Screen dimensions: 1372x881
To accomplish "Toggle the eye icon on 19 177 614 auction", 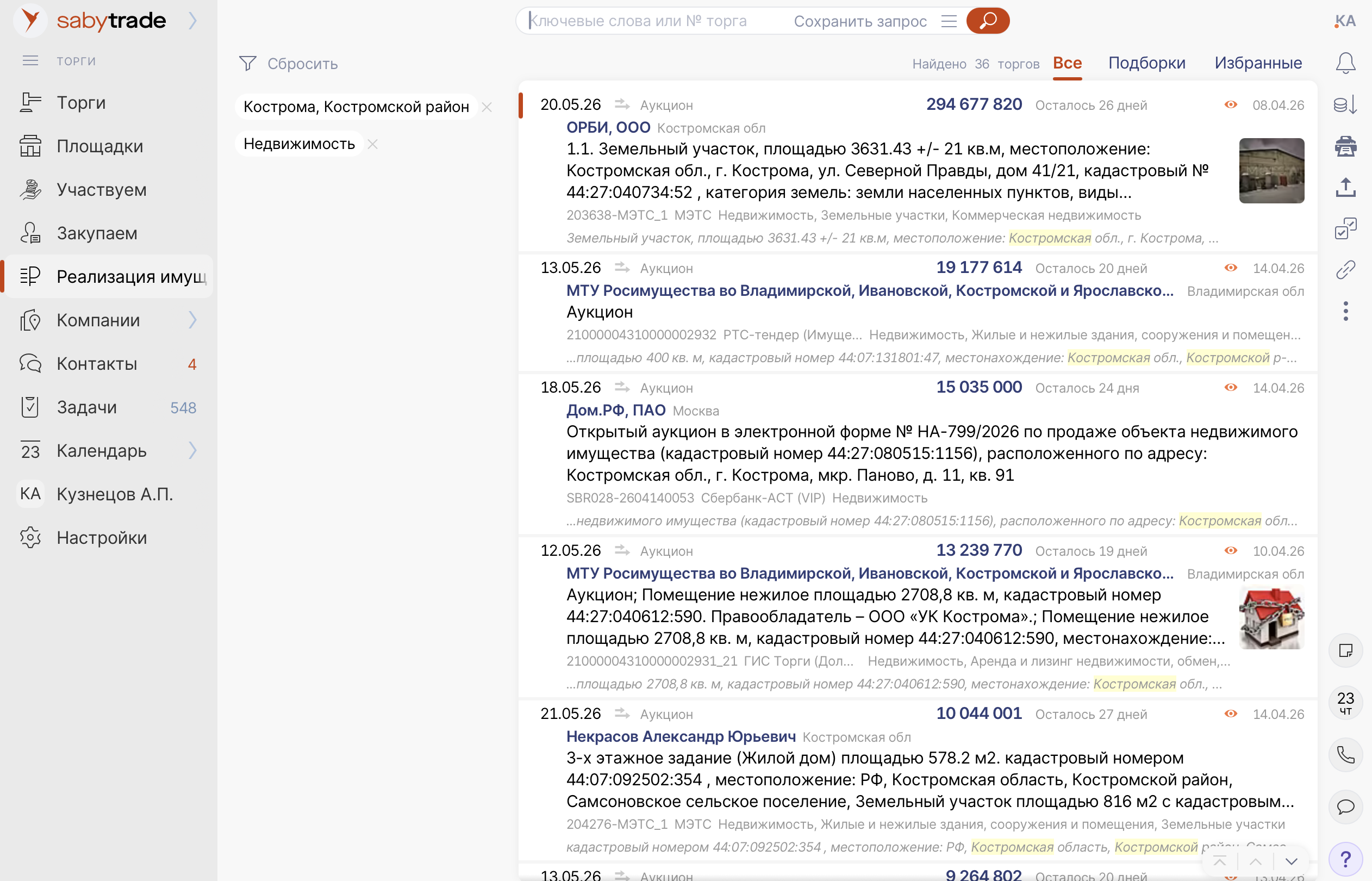I will [1231, 268].
